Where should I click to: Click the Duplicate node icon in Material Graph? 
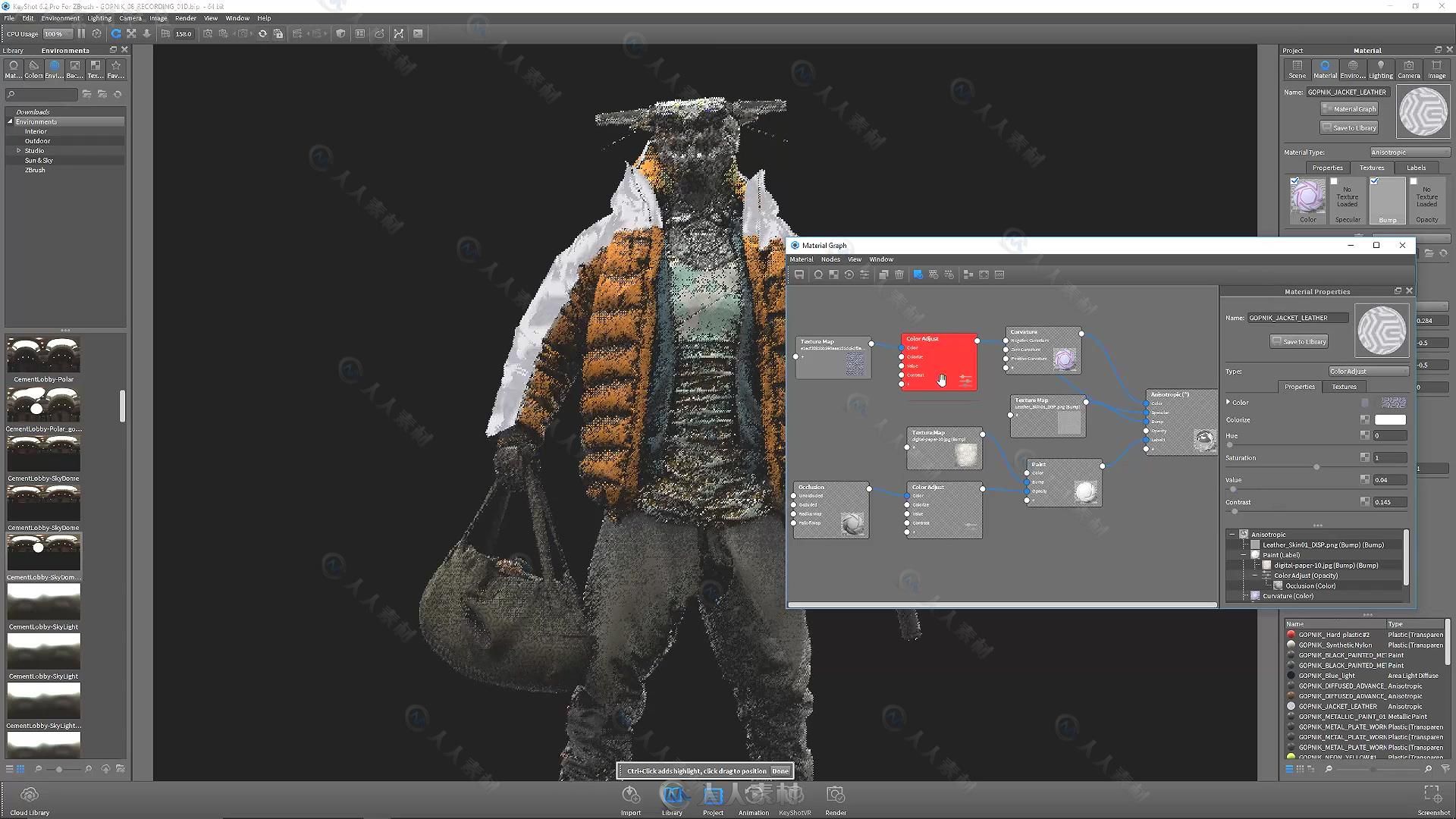pyautogui.click(x=883, y=275)
